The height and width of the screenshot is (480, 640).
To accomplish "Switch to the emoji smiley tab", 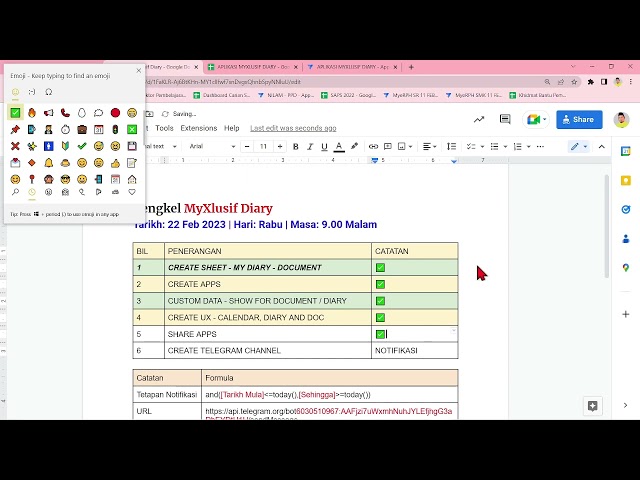I will [x=15, y=92].
